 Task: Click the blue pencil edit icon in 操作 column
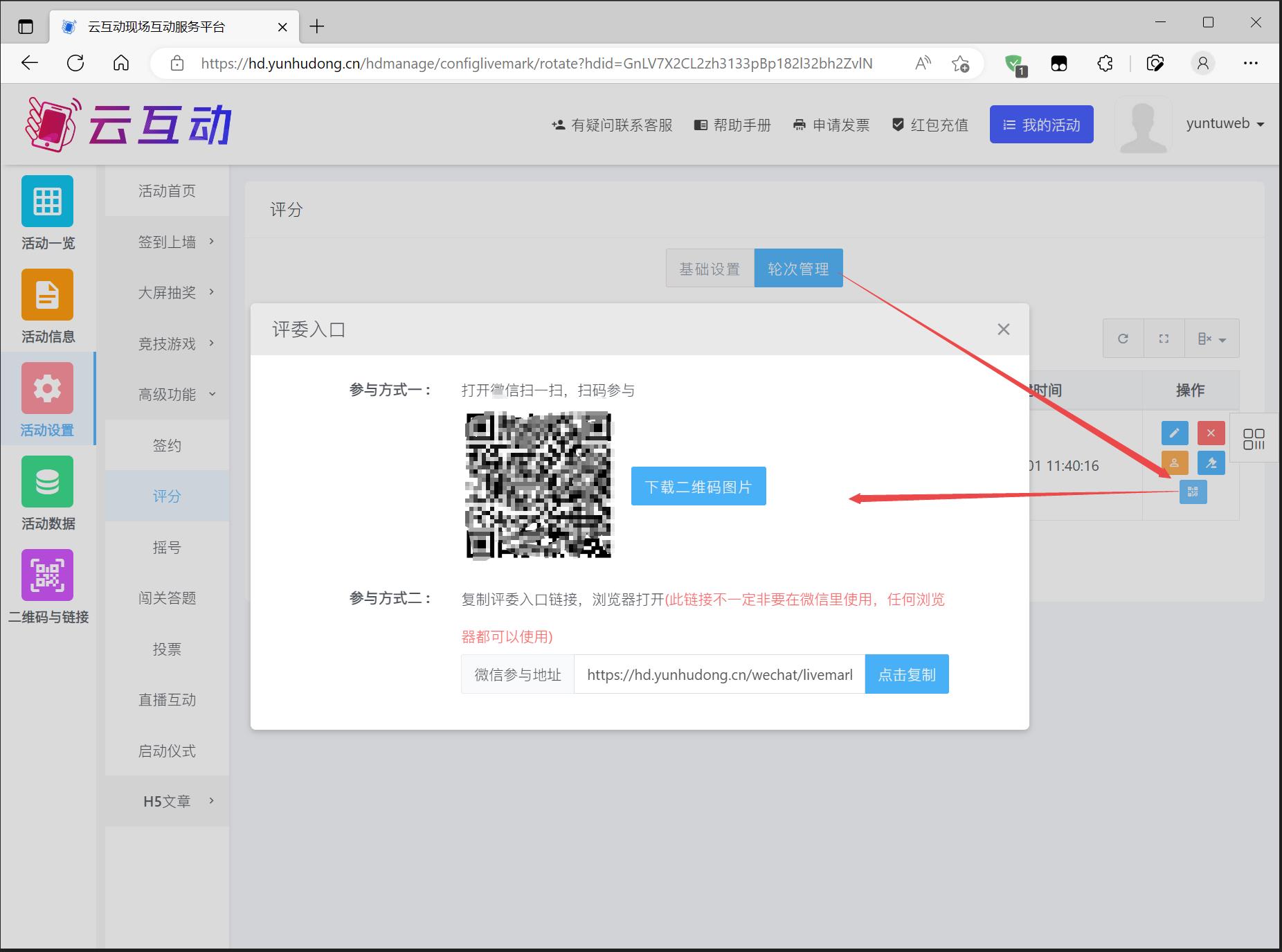pos(1174,433)
